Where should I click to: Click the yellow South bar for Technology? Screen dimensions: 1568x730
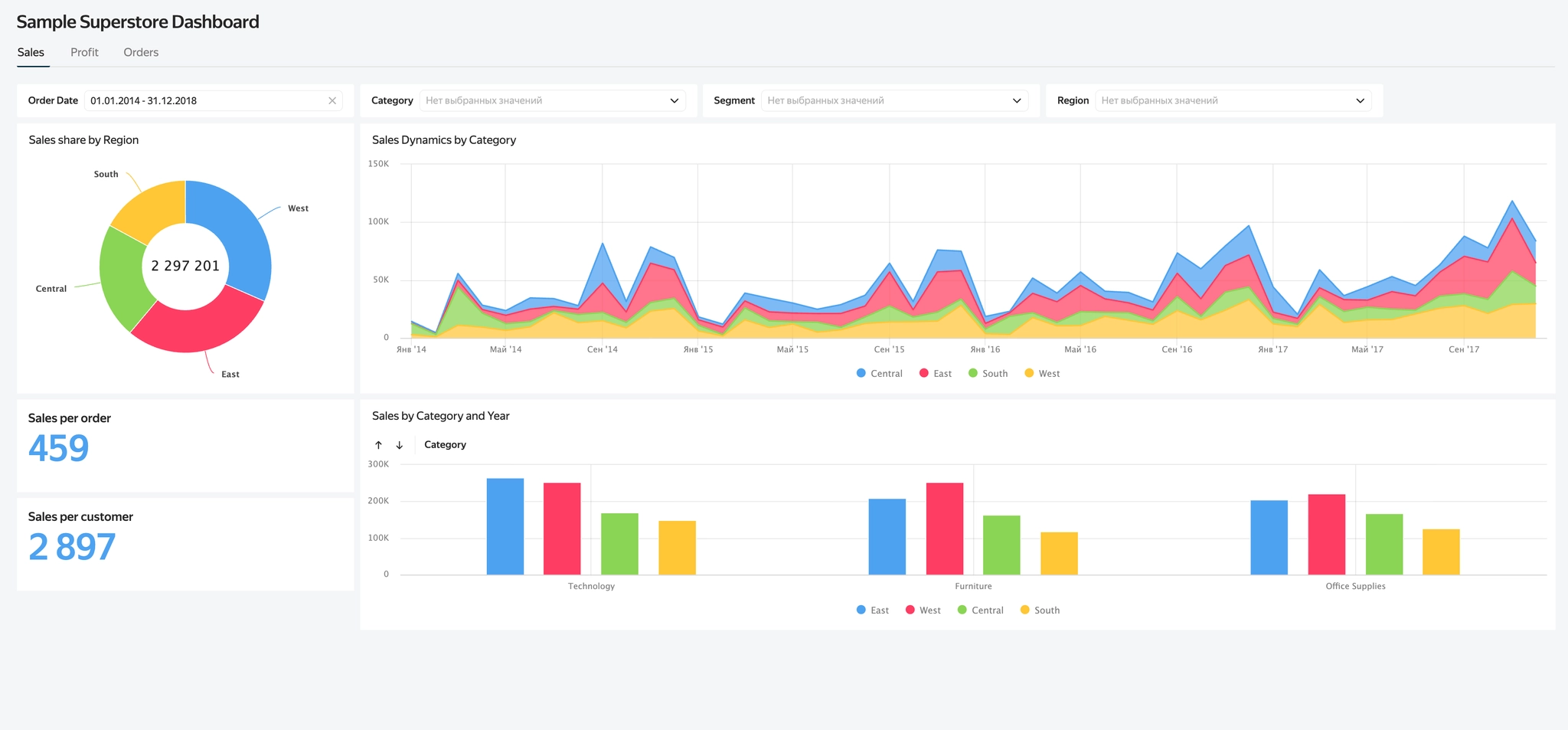coord(677,548)
